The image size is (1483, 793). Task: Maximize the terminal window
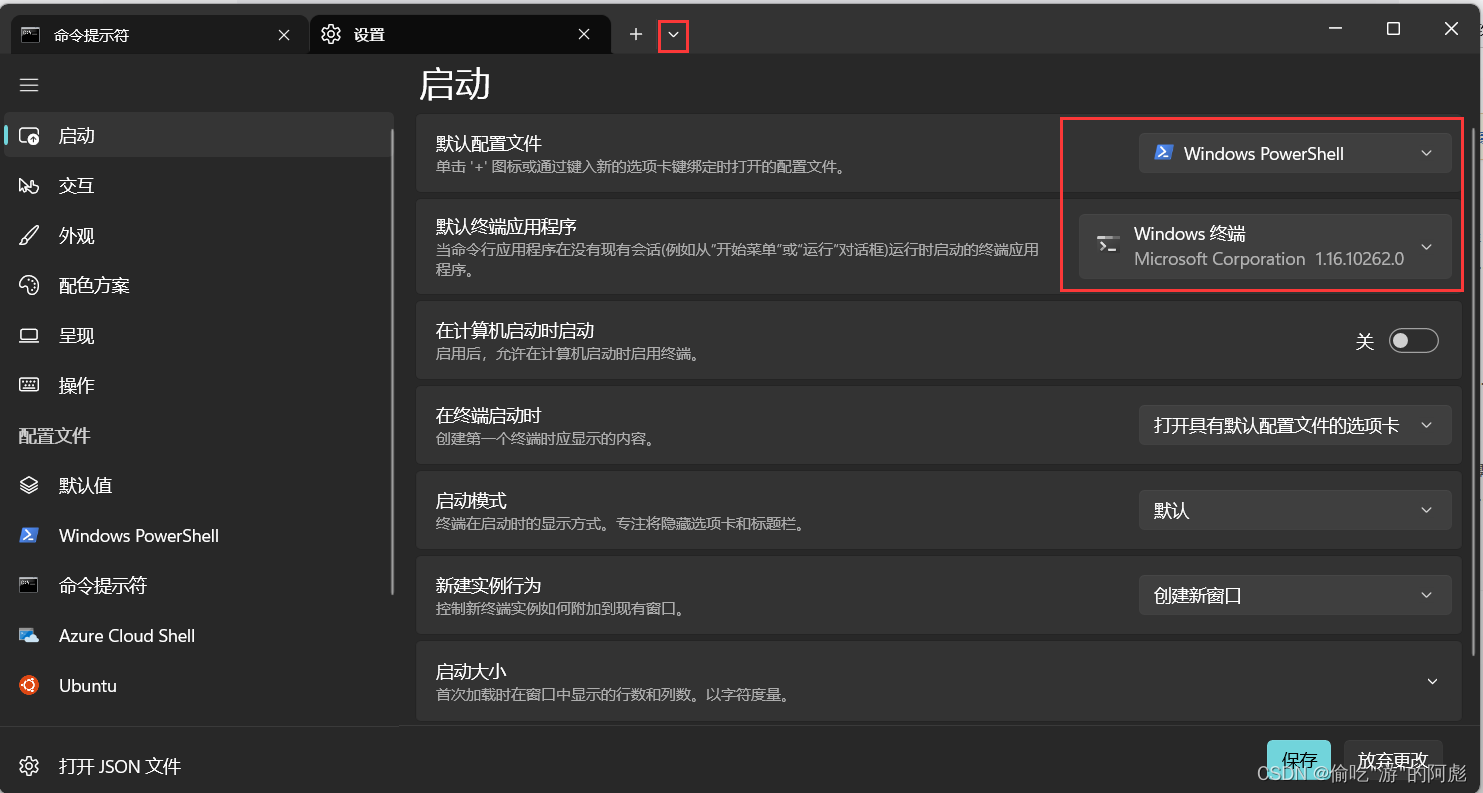point(1393,29)
